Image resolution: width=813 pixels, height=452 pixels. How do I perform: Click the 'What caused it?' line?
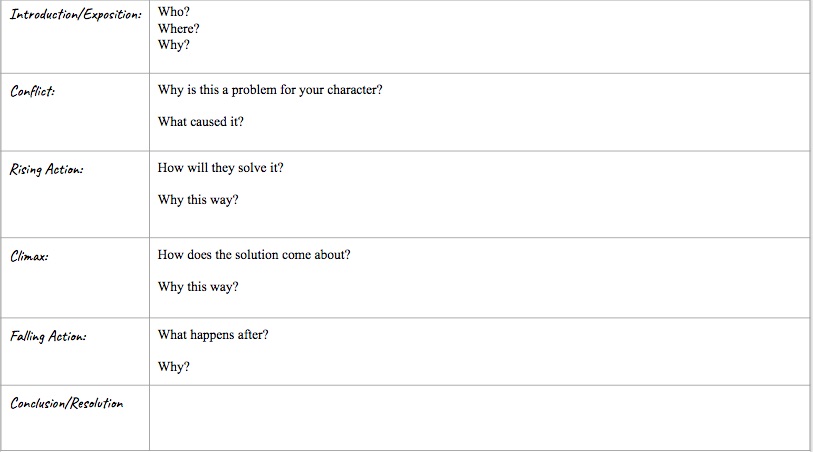[201, 122]
